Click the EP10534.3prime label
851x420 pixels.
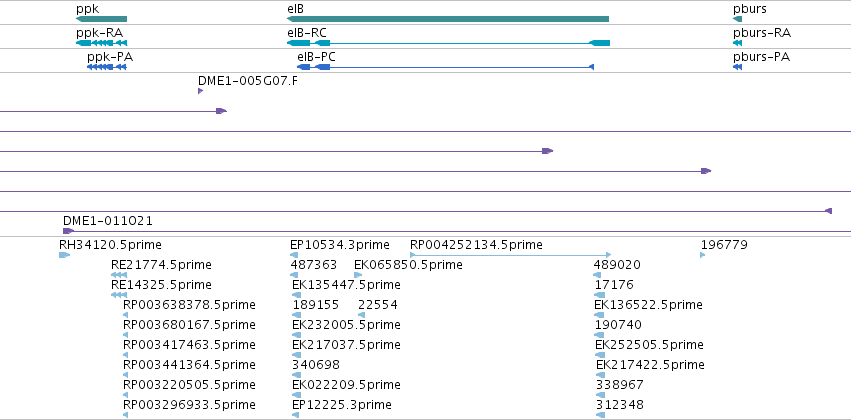340,245
